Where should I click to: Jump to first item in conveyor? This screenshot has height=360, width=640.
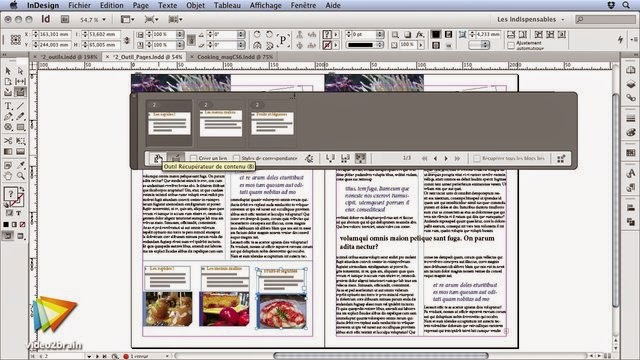click(x=424, y=158)
